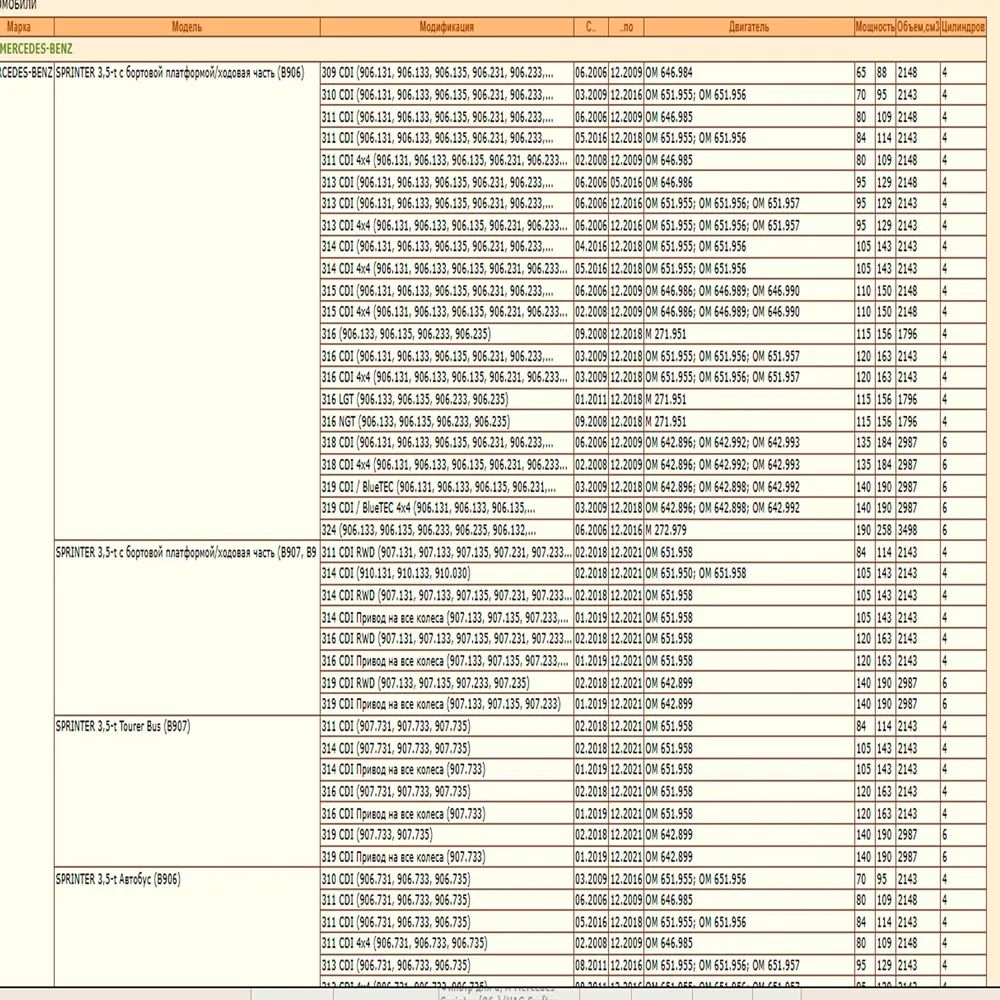Select the 324 modification row
The width and height of the screenshot is (1000, 1000).
tap(428, 530)
